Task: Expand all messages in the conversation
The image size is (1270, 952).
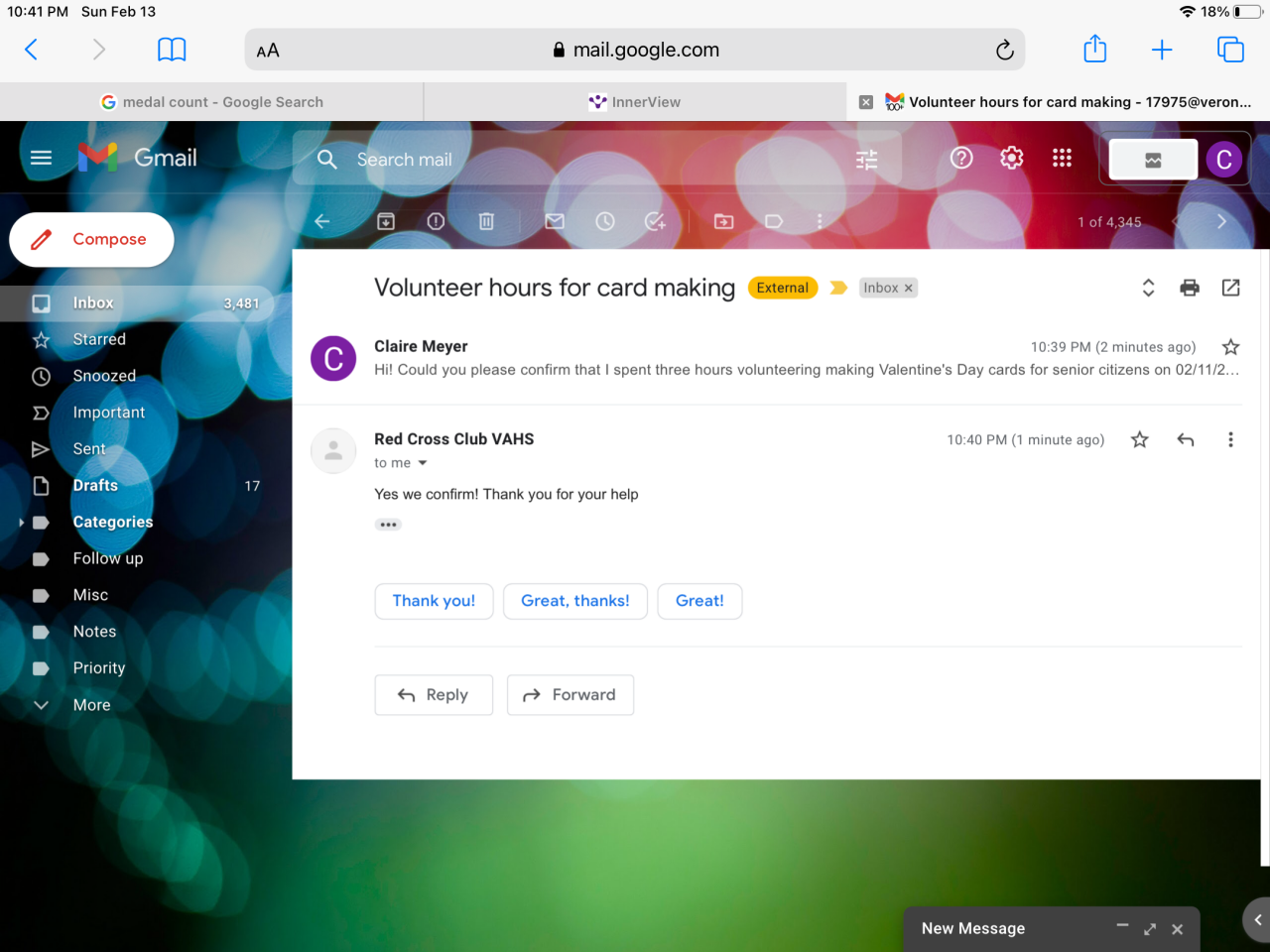Action: pos(1148,288)
